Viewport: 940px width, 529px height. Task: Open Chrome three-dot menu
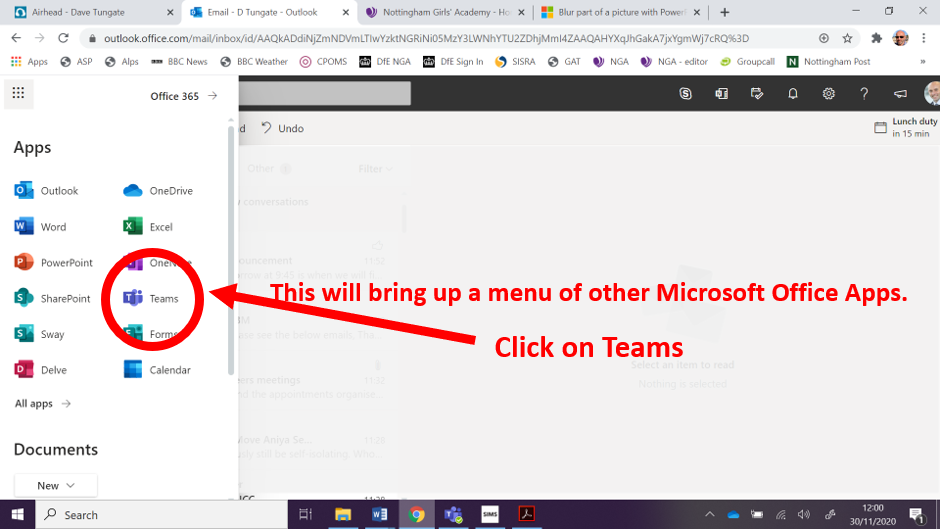[924, 38]
